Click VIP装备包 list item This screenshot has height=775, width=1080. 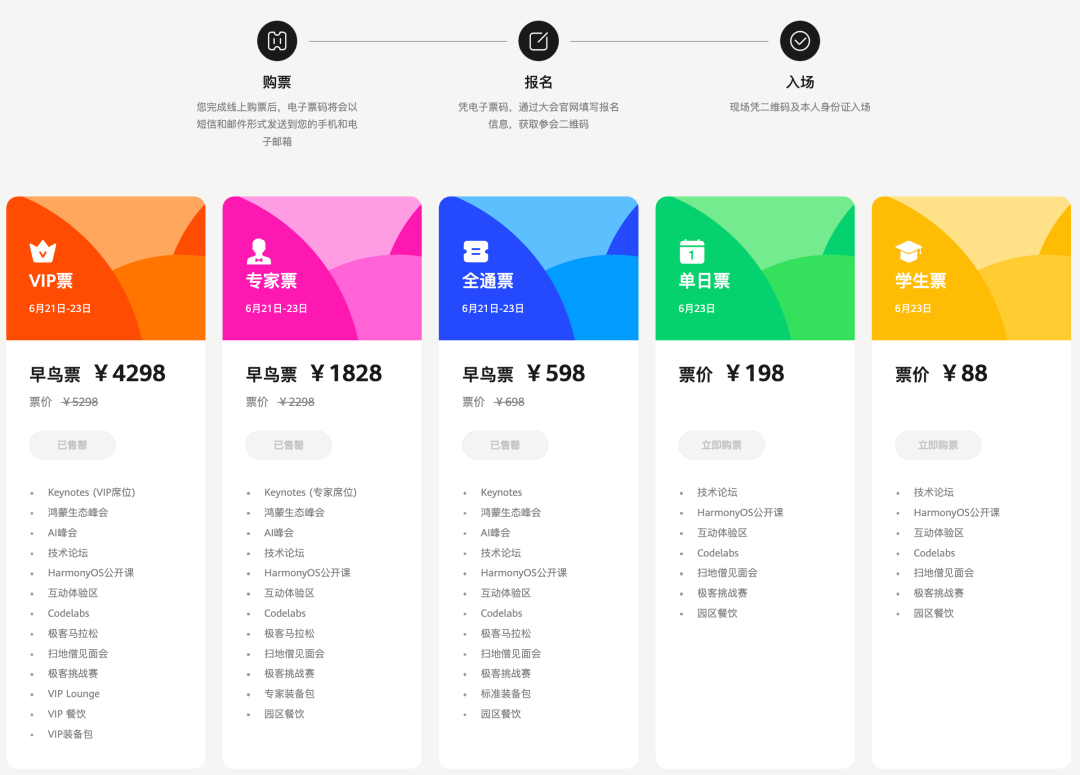coord(70,734)
